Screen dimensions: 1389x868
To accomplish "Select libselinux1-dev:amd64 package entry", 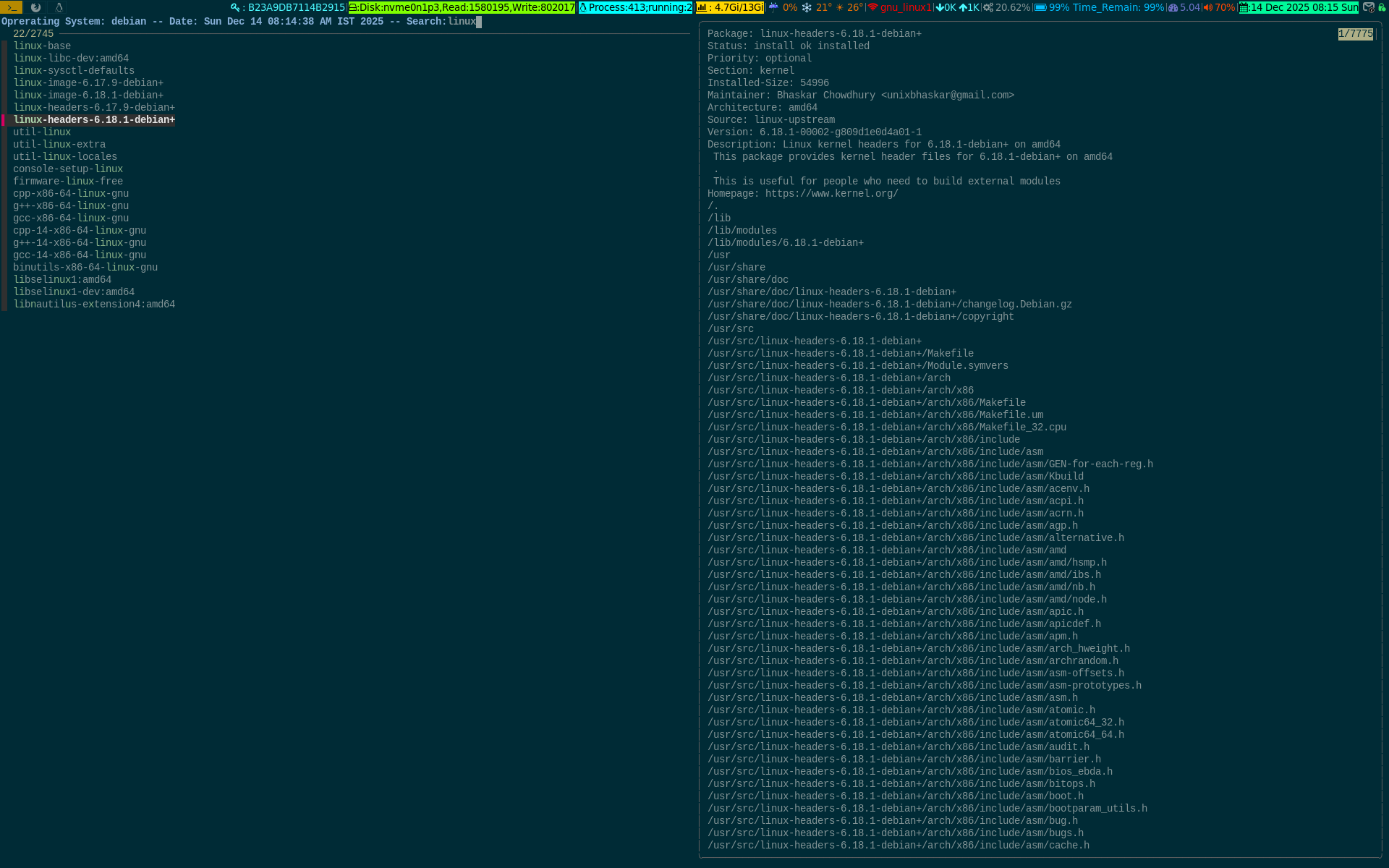I will [74, 292].
